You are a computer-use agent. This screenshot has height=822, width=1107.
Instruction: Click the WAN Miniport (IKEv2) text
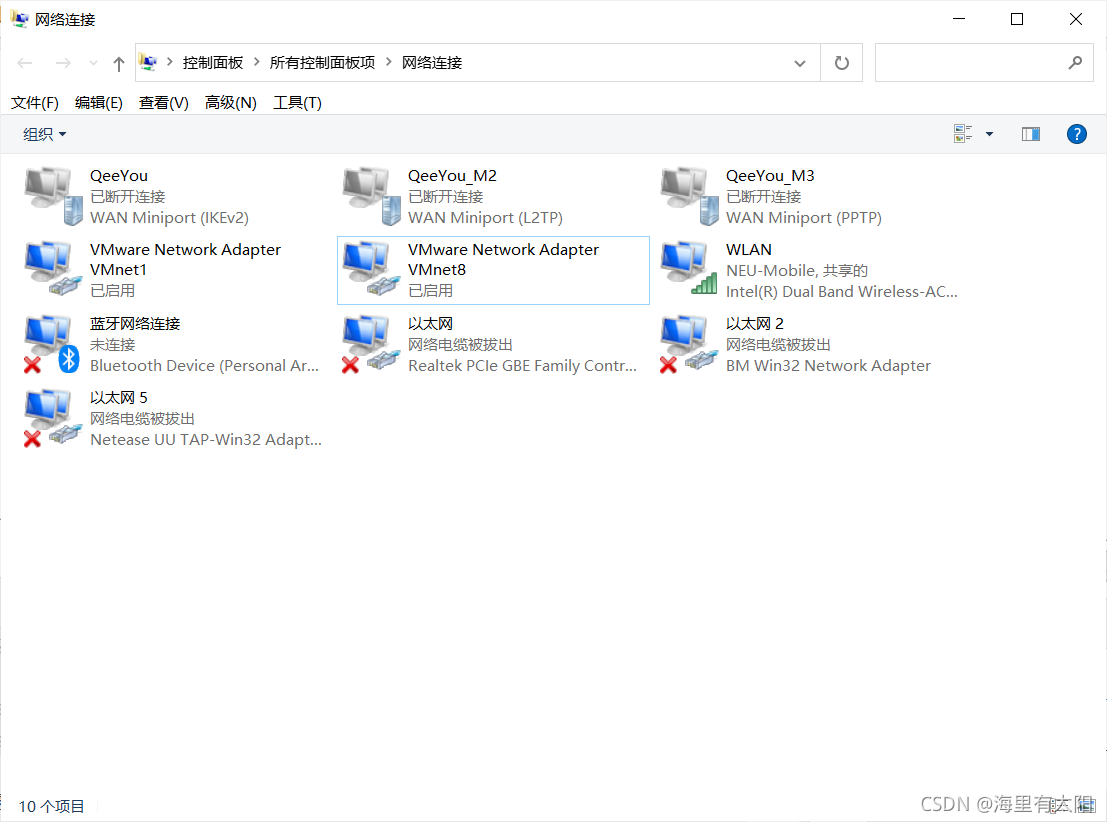[169, 218]
